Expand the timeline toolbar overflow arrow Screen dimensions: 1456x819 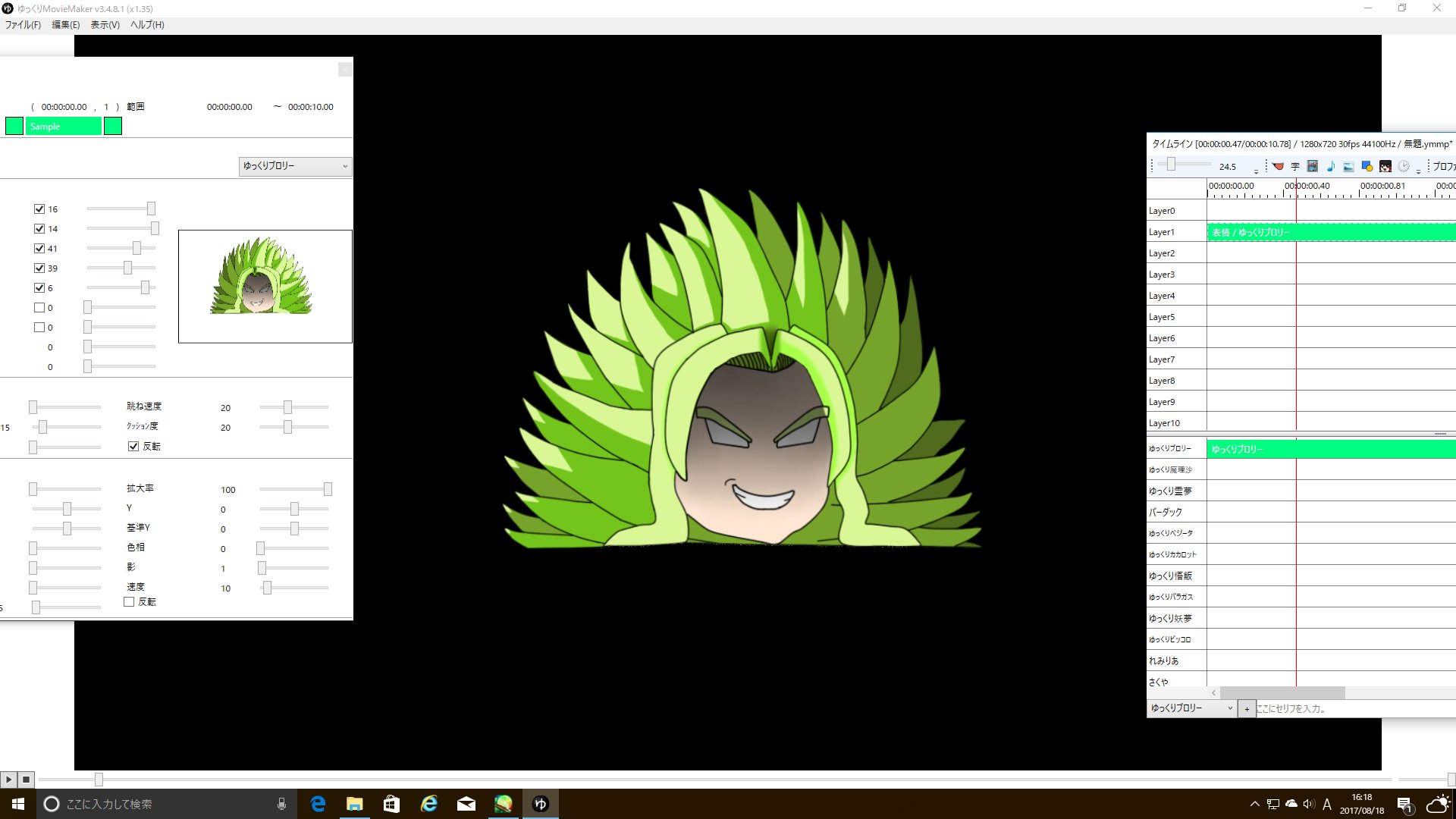[1418, 171]
